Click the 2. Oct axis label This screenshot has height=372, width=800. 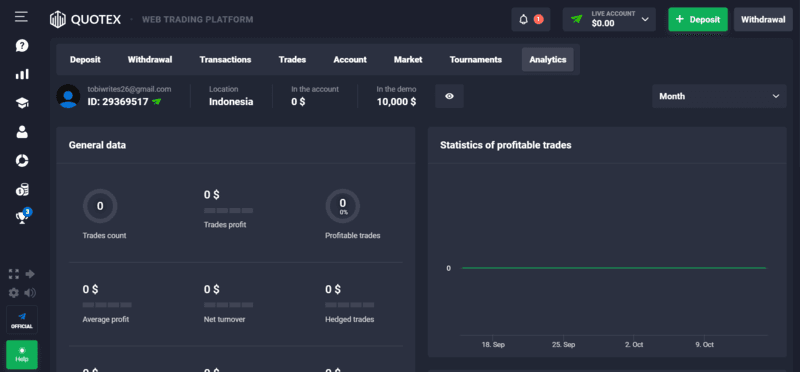click(x=634, y=345)
